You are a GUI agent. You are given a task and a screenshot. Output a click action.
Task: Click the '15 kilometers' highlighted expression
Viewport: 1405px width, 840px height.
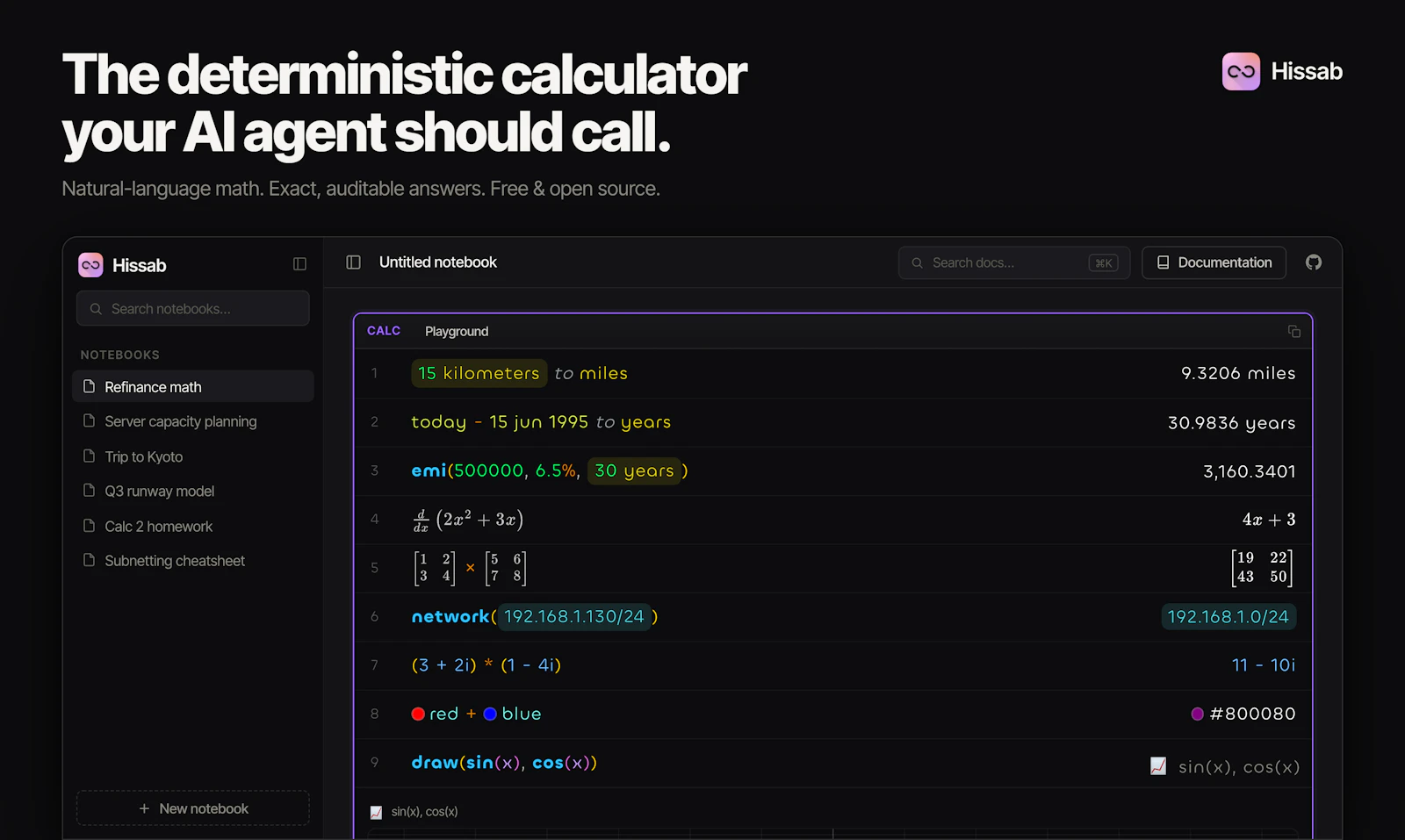click(479, 373)
